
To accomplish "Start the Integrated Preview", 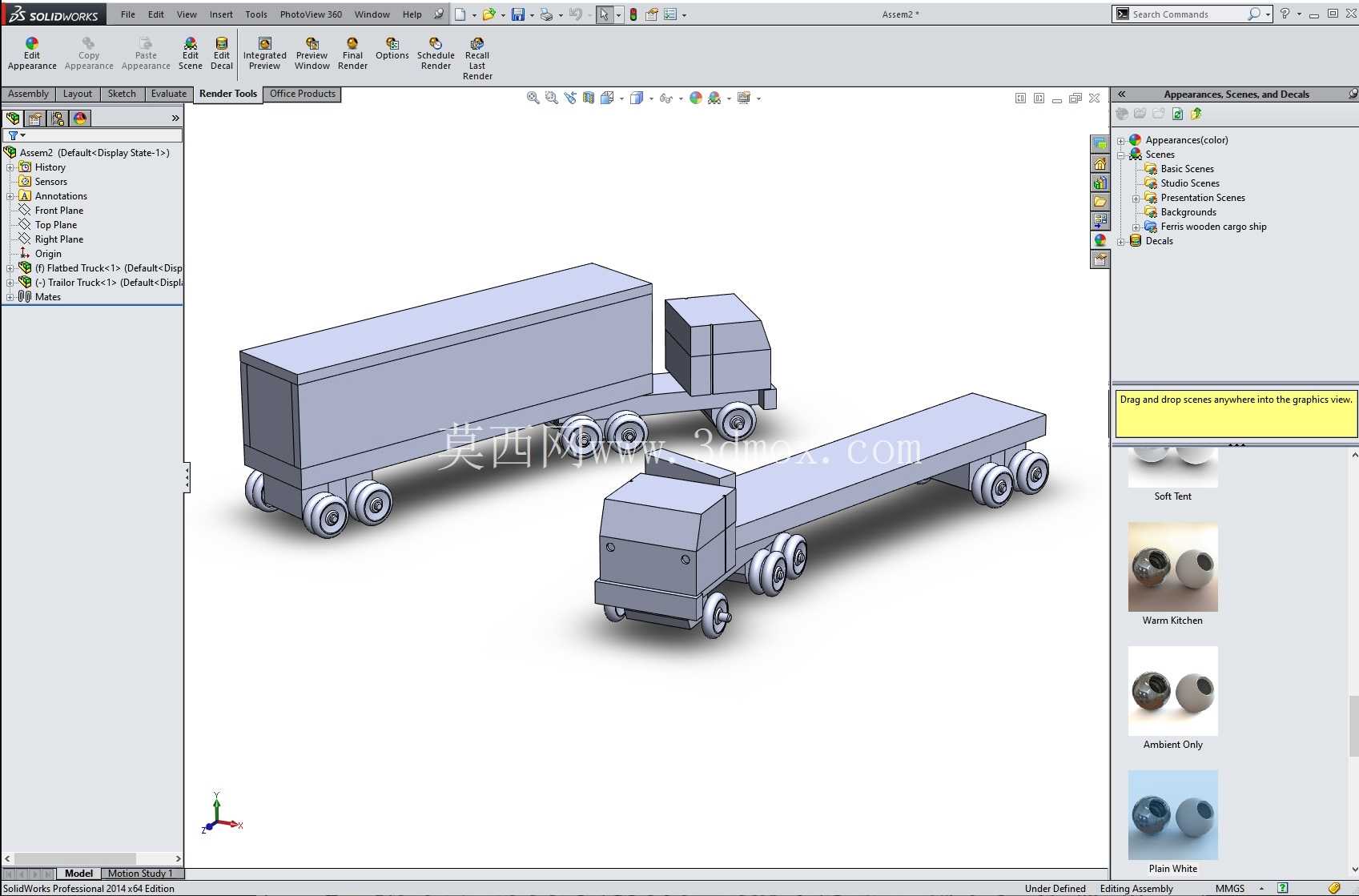I will 264,54.
